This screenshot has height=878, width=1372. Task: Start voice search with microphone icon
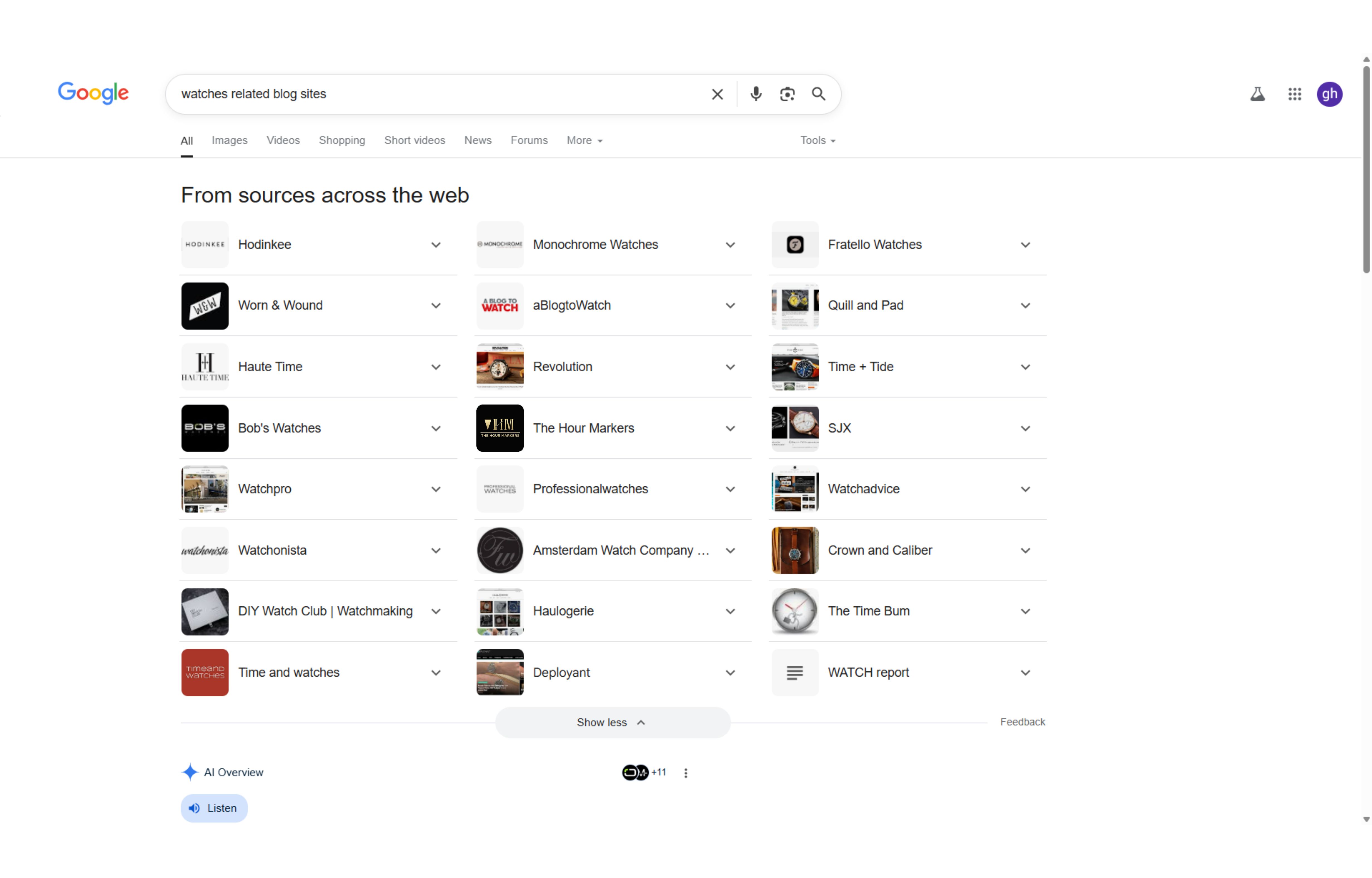click(x=756, y=94)
